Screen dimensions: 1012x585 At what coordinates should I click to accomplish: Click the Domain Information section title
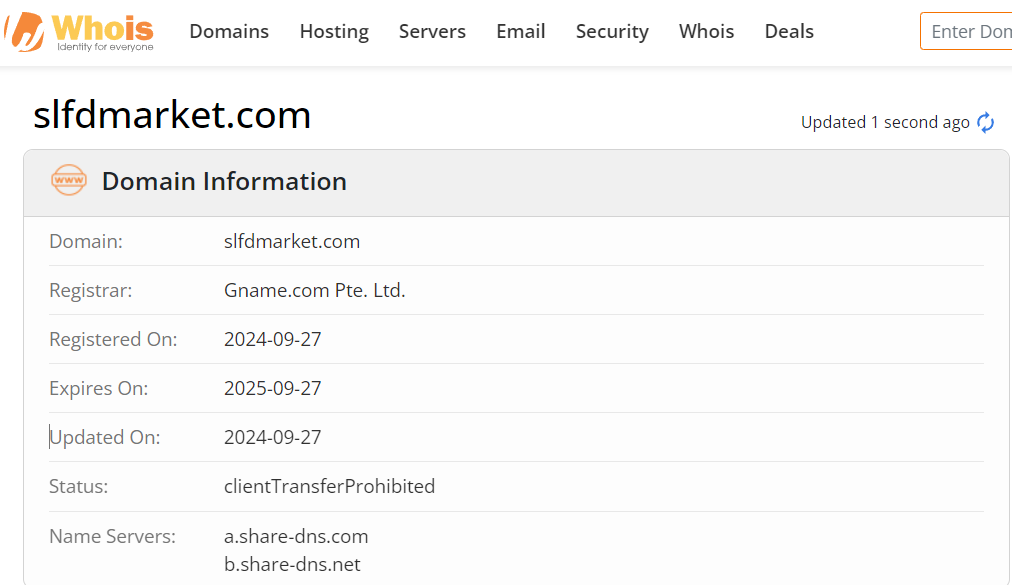pyautogui.click(x=225, y=181)
